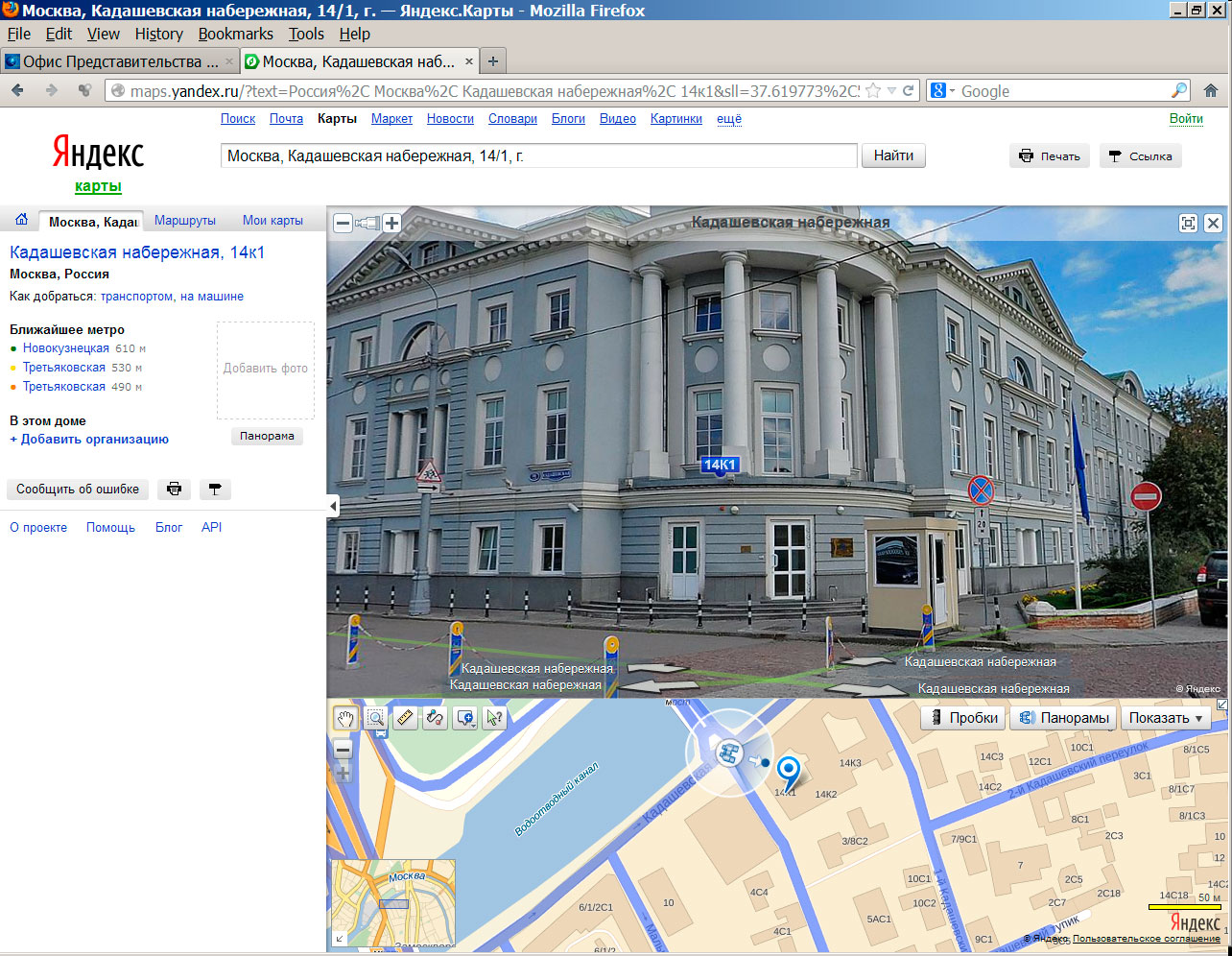Open the Войти login link
The height and width of the screenshot is (956, 1232).
1186,119
